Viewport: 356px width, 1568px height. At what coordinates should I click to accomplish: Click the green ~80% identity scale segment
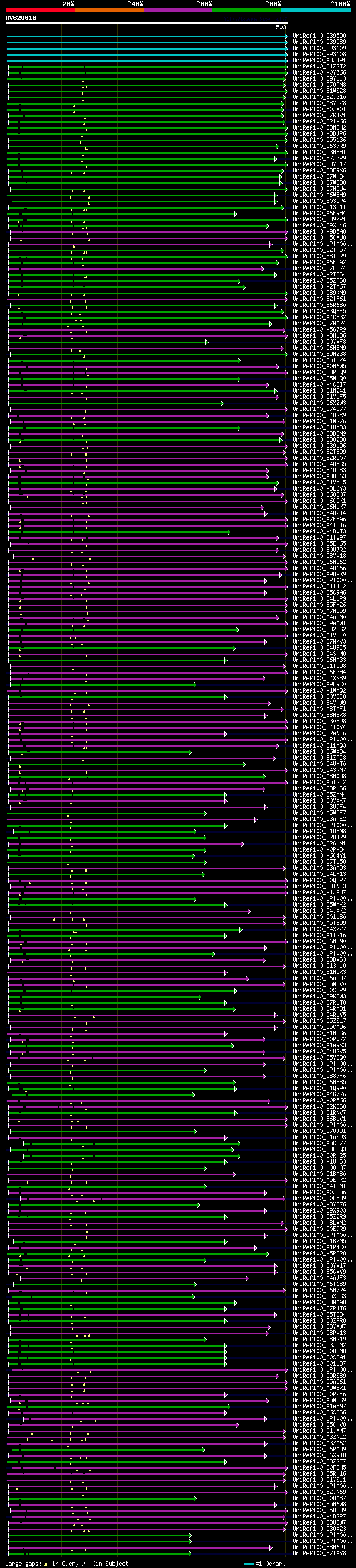247,11
